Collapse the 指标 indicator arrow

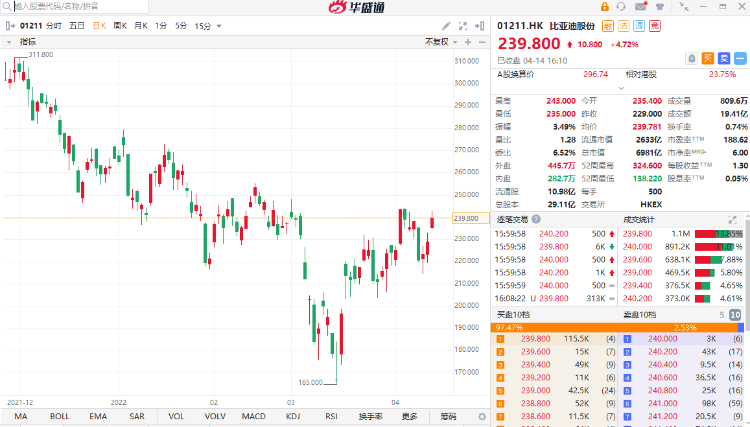click(x=9, y=42)
